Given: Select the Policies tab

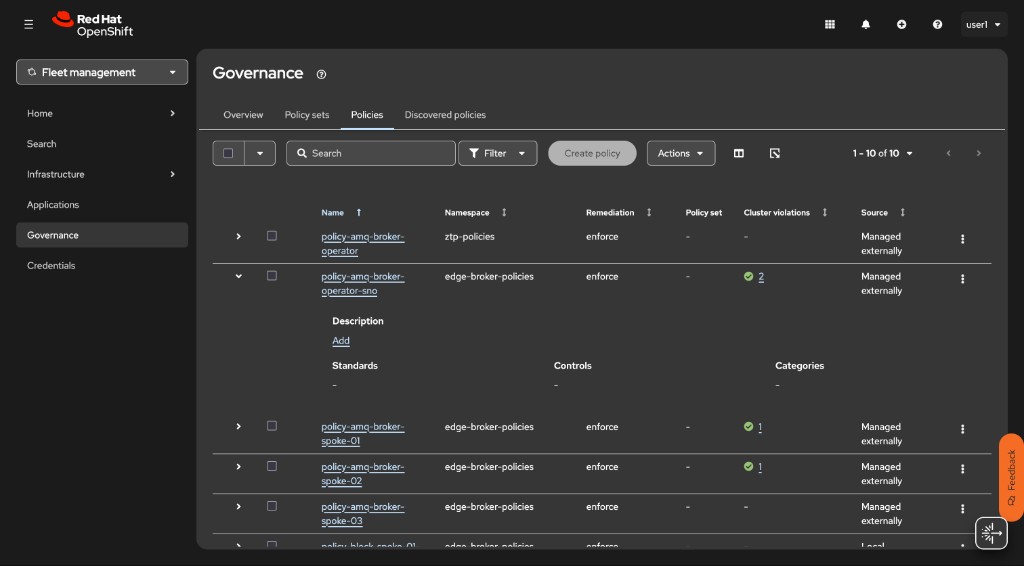Looking at the screenshot, I should pos(367,115).
